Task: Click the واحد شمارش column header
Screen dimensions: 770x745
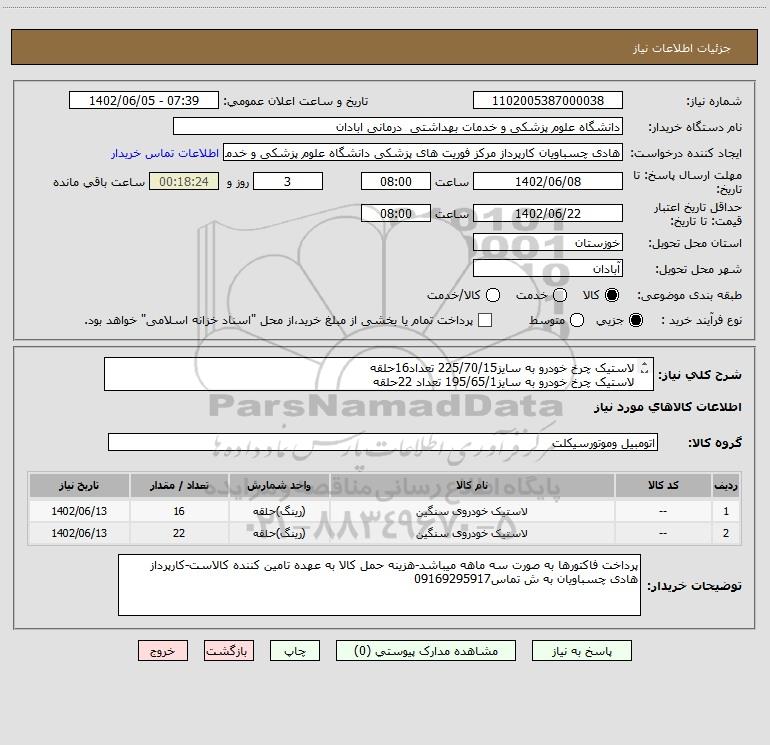Action: [279, 485]
